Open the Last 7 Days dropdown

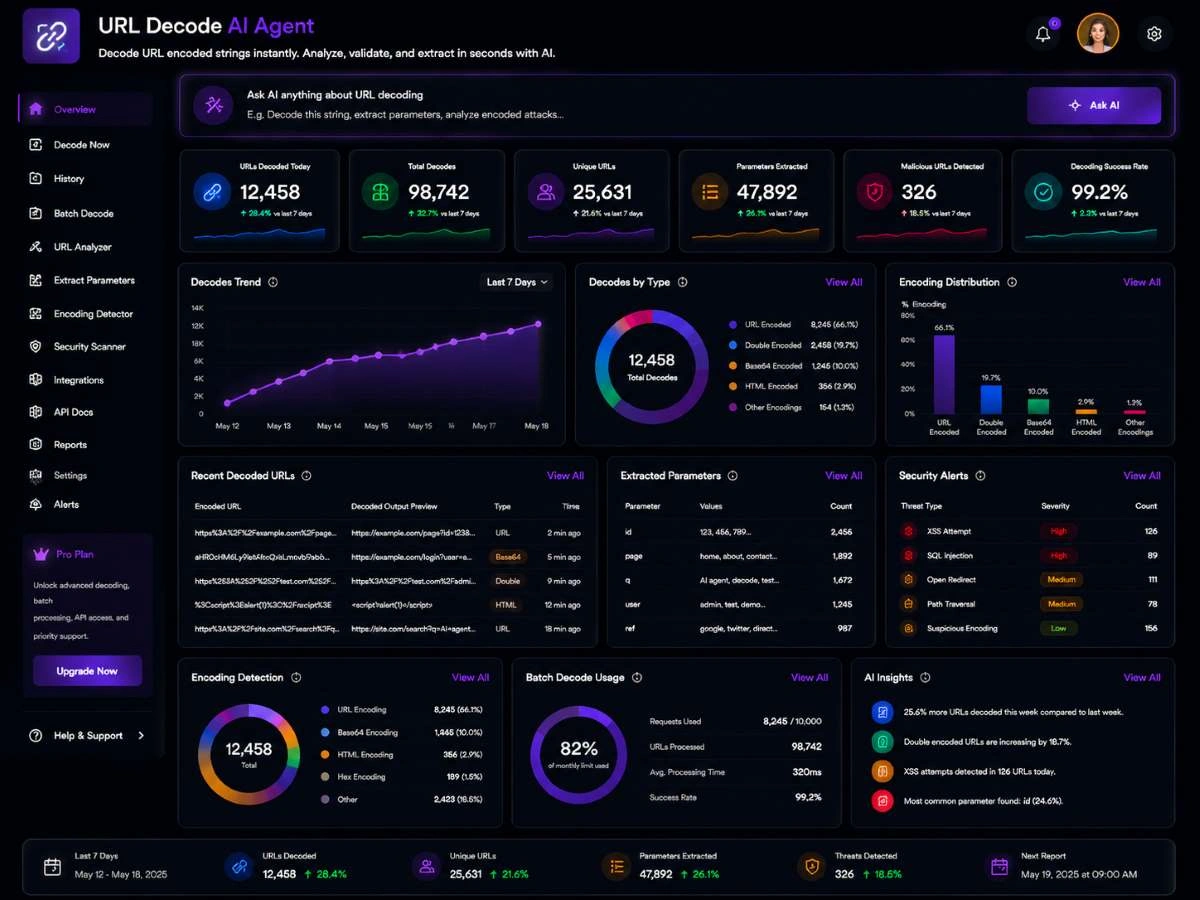coord(517,282)
